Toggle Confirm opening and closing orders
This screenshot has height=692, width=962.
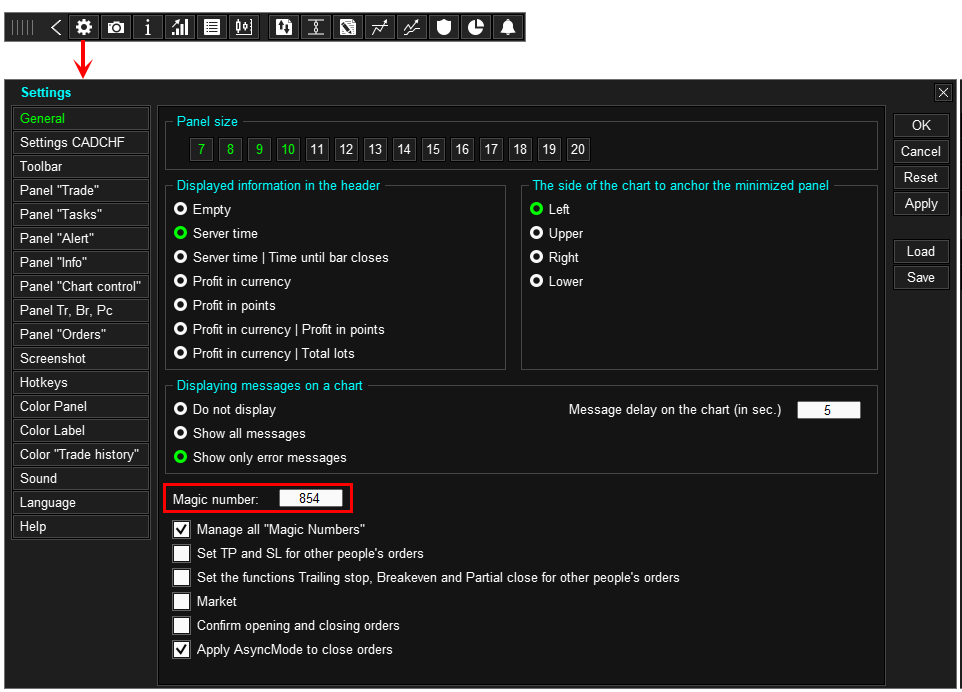(x=182, y=625)
